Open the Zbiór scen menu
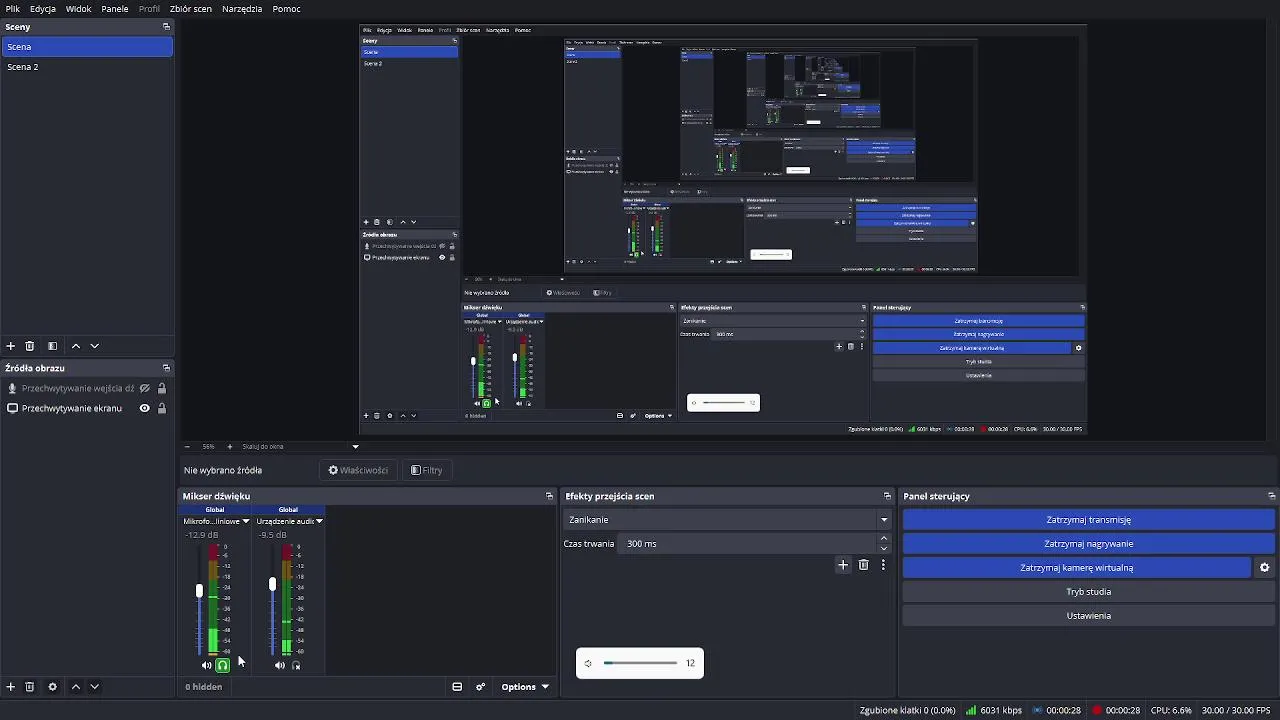Screen dimensions: 1280x720 pyautogui.click(x=190, y=9)
